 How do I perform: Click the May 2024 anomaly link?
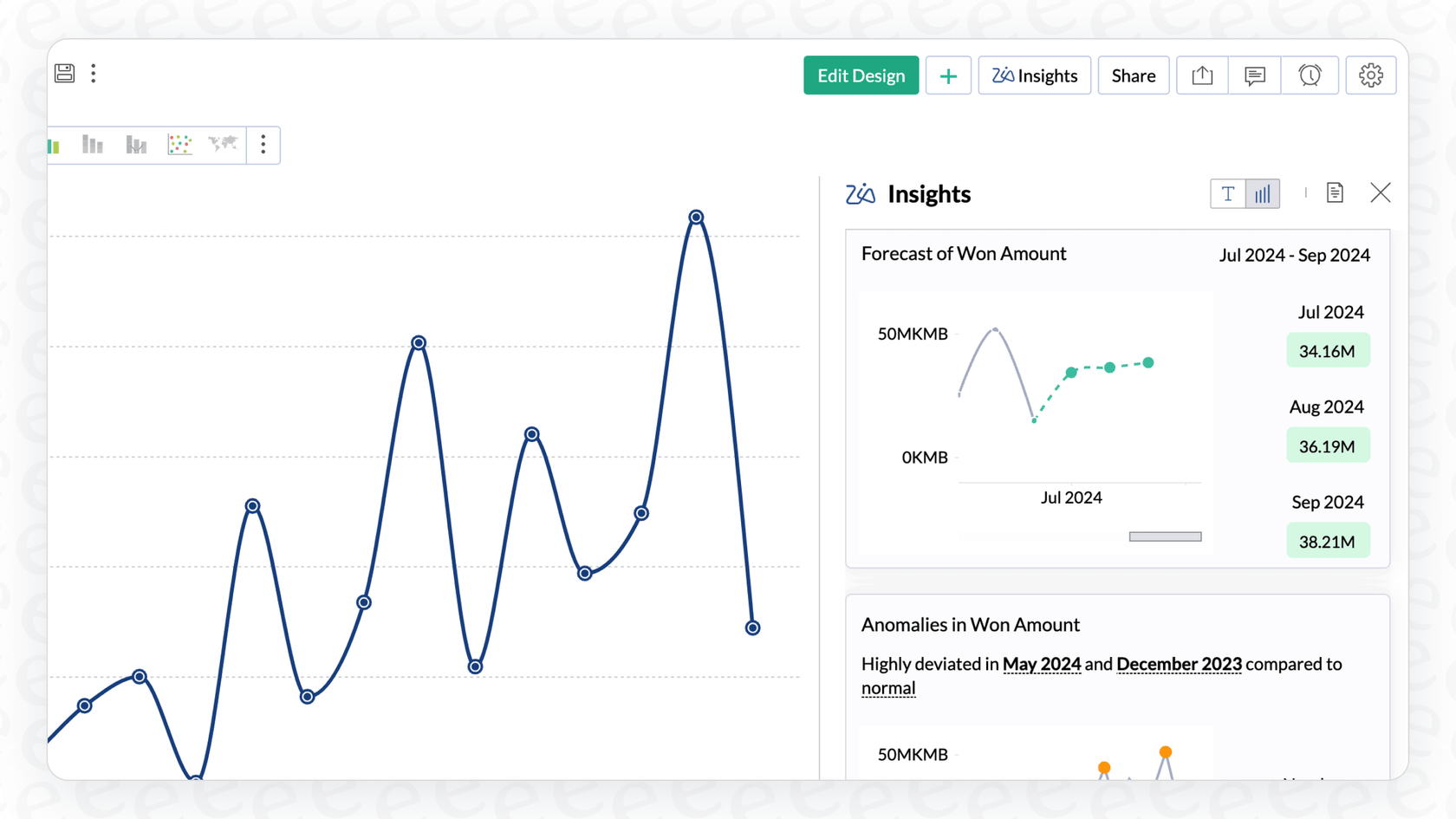click(x=1042, y=664)
